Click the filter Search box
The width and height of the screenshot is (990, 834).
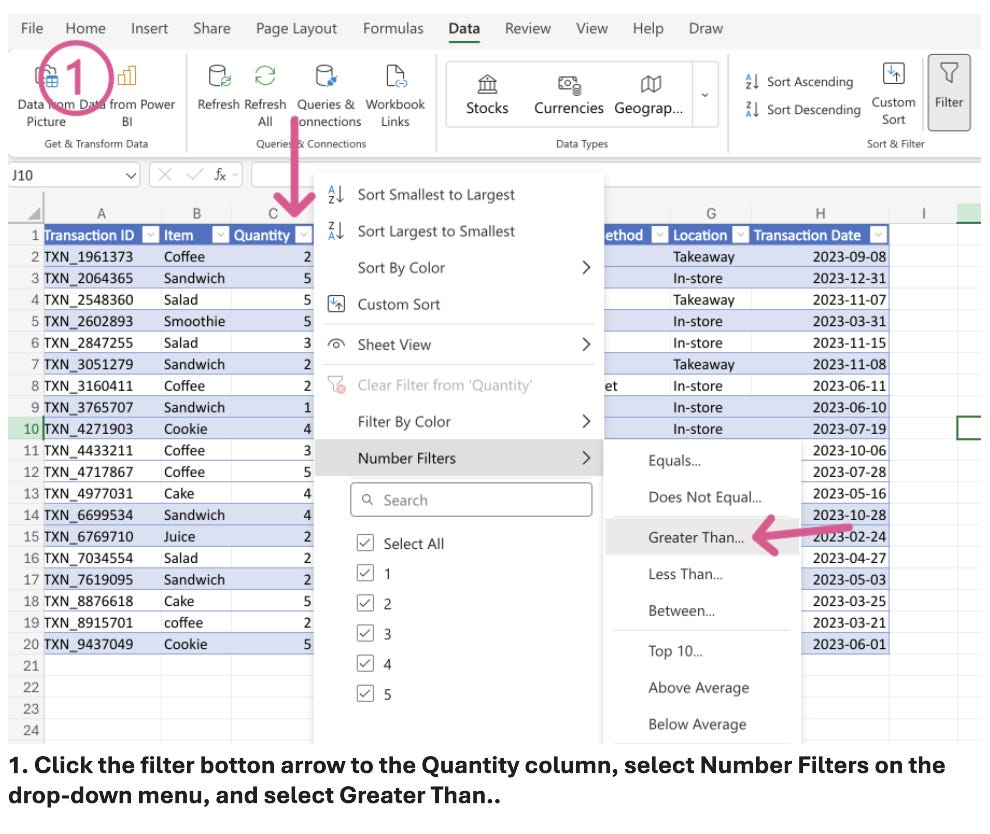(471, 500)
